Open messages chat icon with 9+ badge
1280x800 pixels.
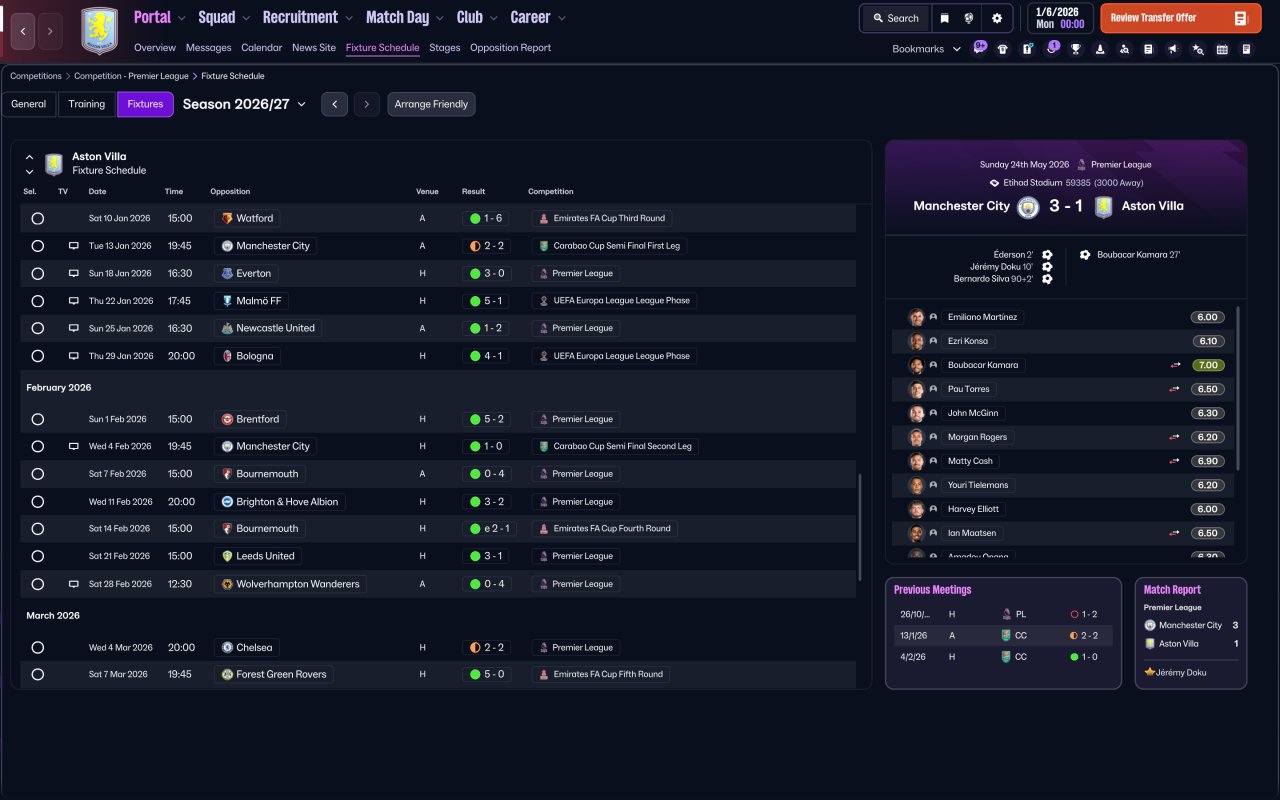pyautogui.click(x=979, y=48)
